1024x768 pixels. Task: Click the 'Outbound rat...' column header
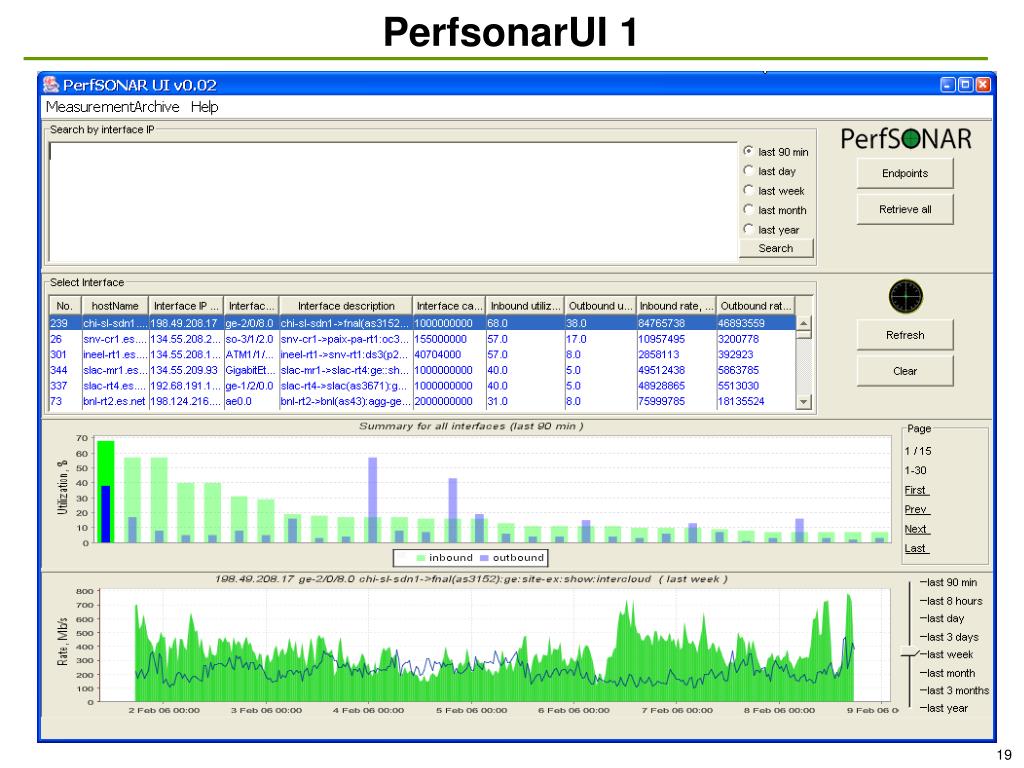[756, 306]
